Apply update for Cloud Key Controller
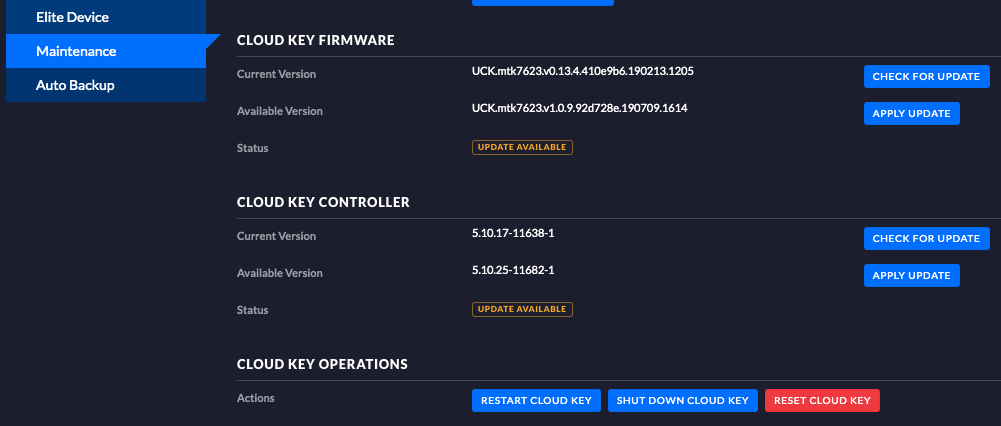Screen dimensions: 1001x426 (x=911, y=275)
